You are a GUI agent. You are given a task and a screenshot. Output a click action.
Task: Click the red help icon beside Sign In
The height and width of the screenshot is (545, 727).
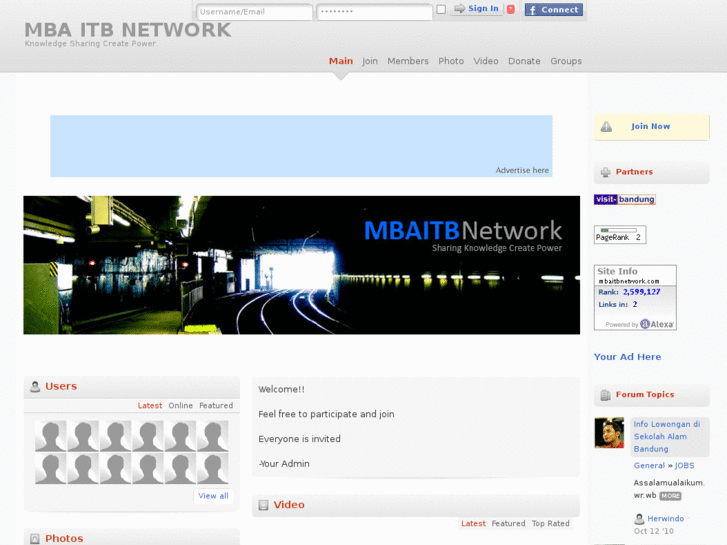coord(510,9)
